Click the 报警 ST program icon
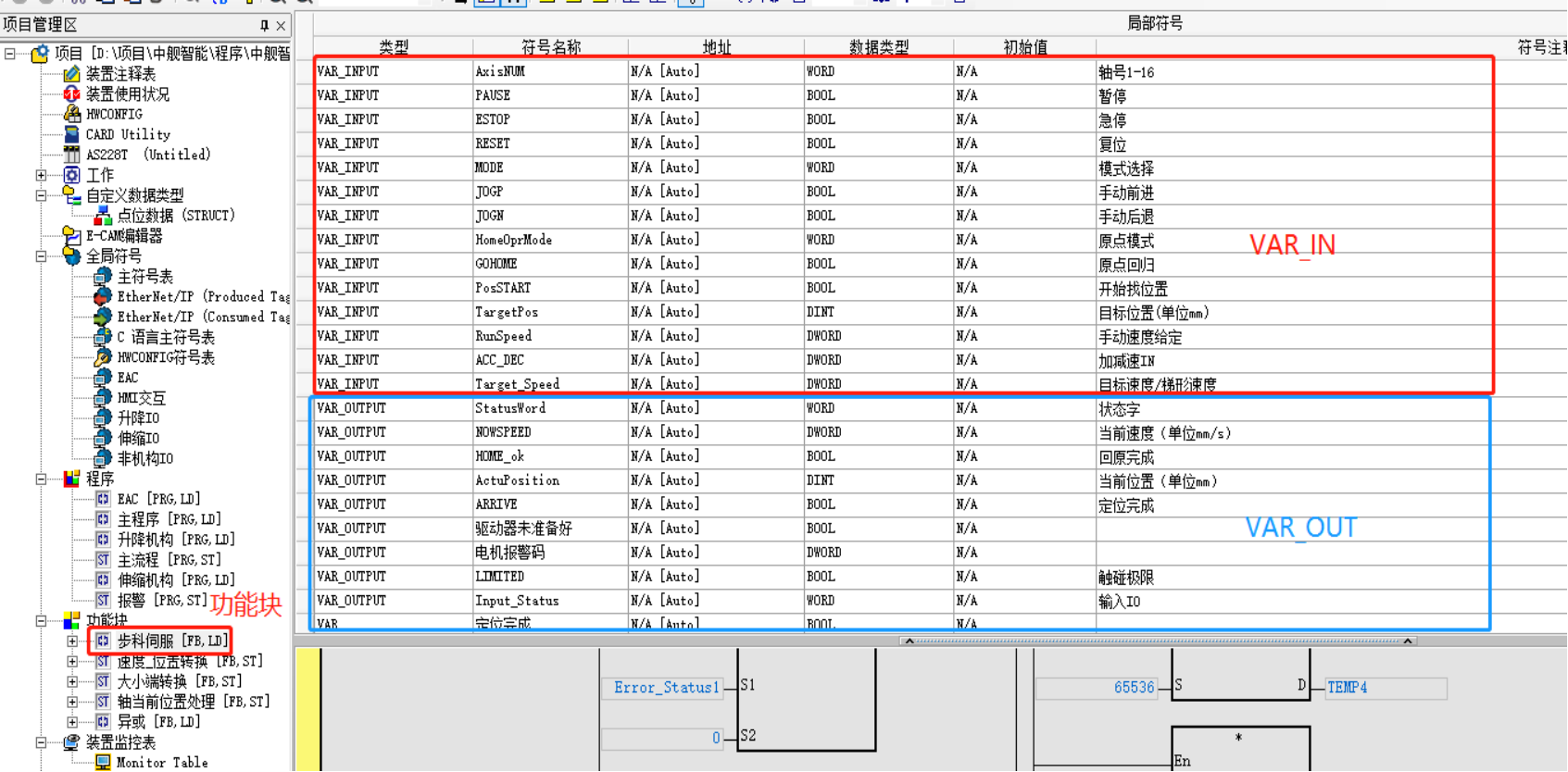This screenshot has width=1568, height=772. click(103, 601)
